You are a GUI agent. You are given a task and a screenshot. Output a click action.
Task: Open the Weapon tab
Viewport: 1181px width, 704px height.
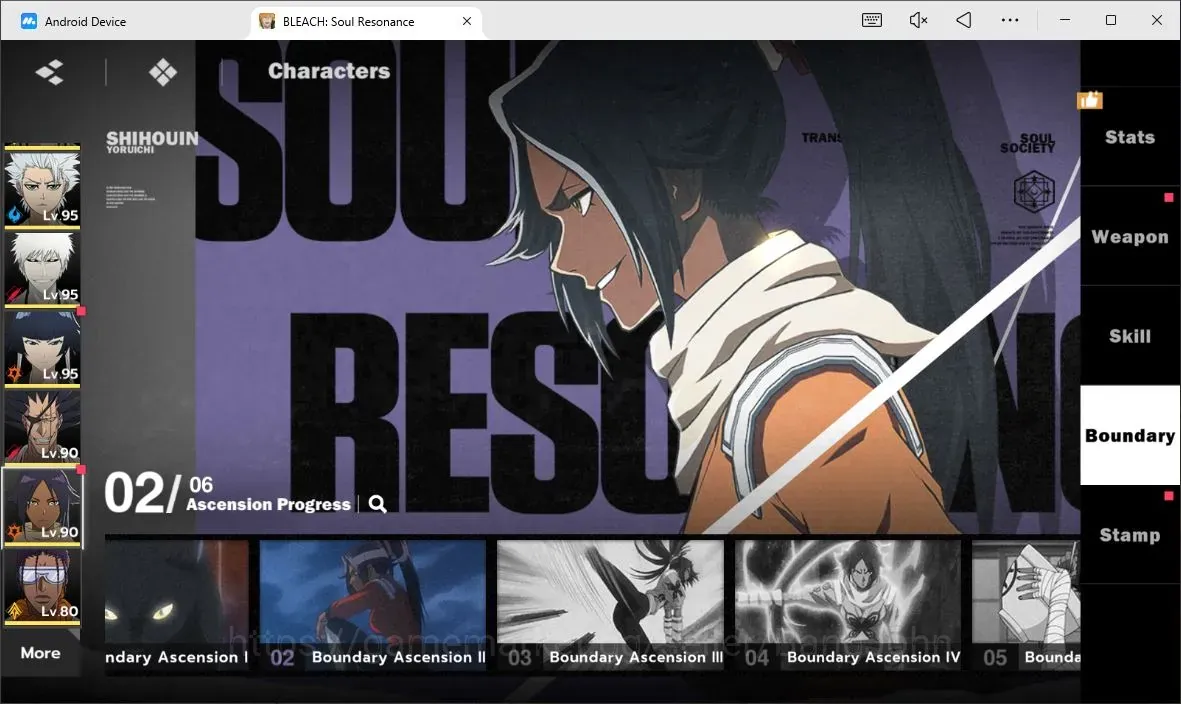pyautogui.click(x=1130, y=236)
